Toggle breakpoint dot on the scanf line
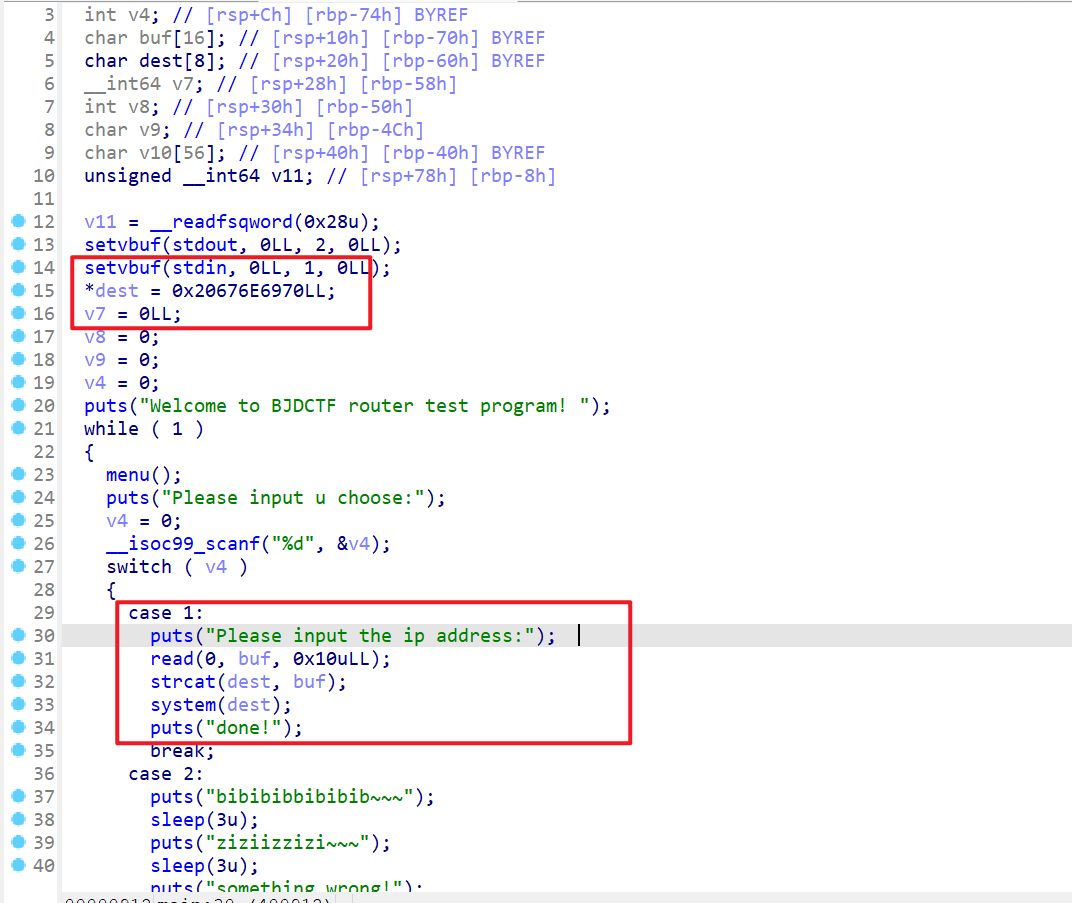This screenshot has width=1072, height=903. point(17,544)
